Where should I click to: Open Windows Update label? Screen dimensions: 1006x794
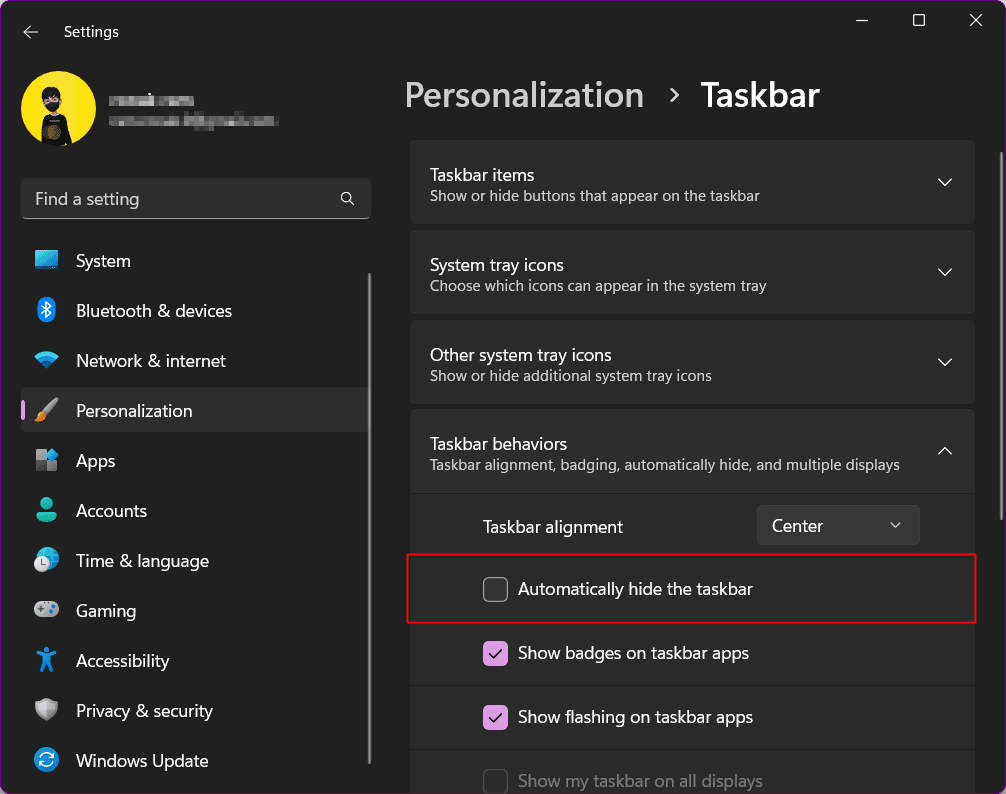coord(142,761)
